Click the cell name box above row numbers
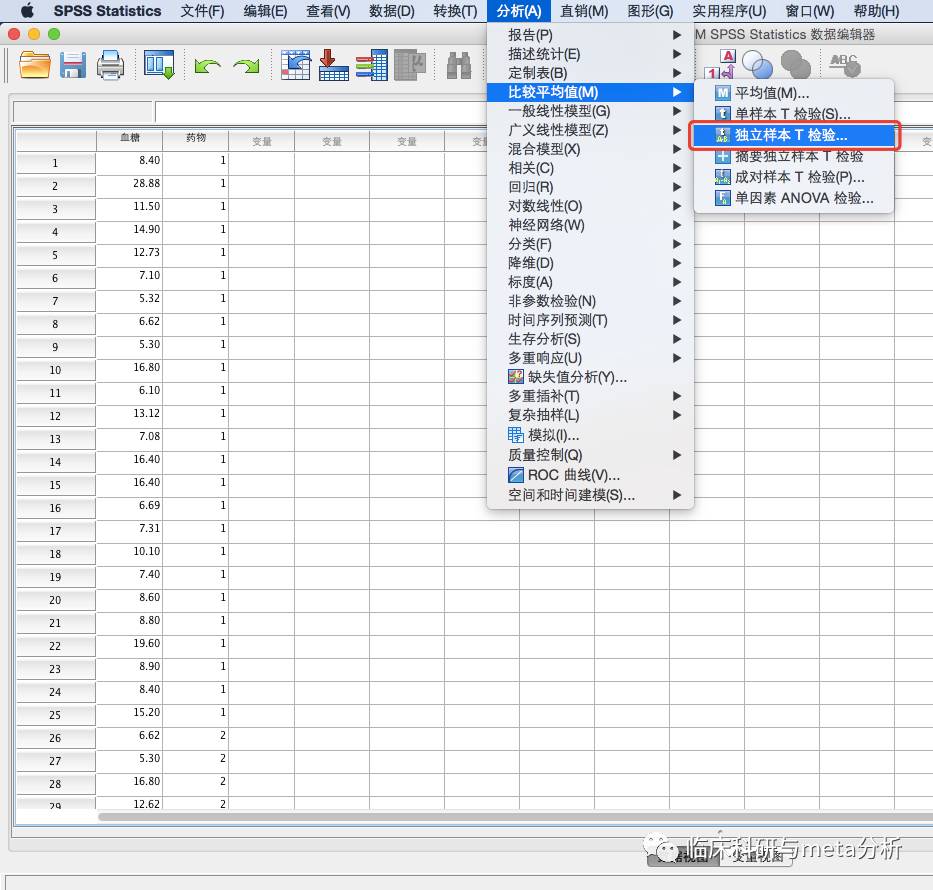This screenshot has width=933, height=890. [x=83, y=112]
